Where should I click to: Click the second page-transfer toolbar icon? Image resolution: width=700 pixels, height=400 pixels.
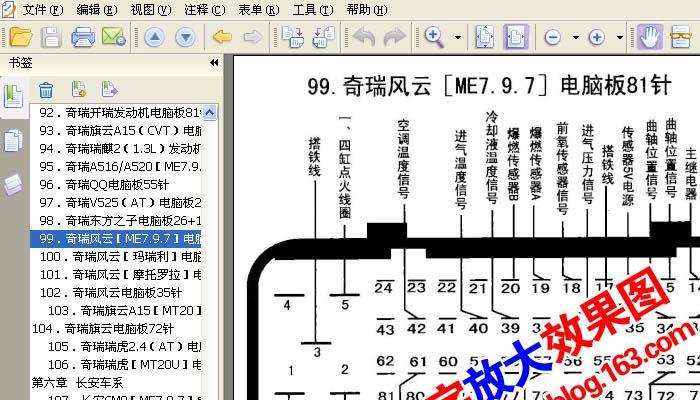[323, 37]
